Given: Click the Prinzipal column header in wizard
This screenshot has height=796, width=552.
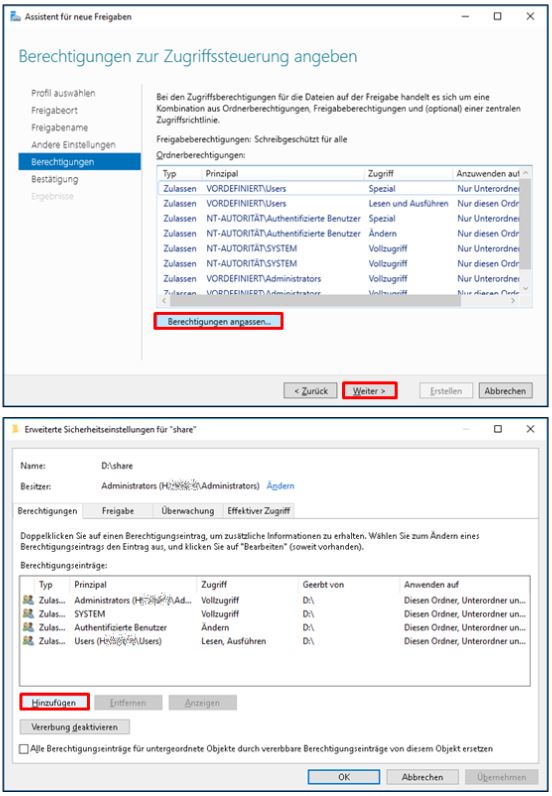Looking at the screenshot, I should [x=283, y=174].
